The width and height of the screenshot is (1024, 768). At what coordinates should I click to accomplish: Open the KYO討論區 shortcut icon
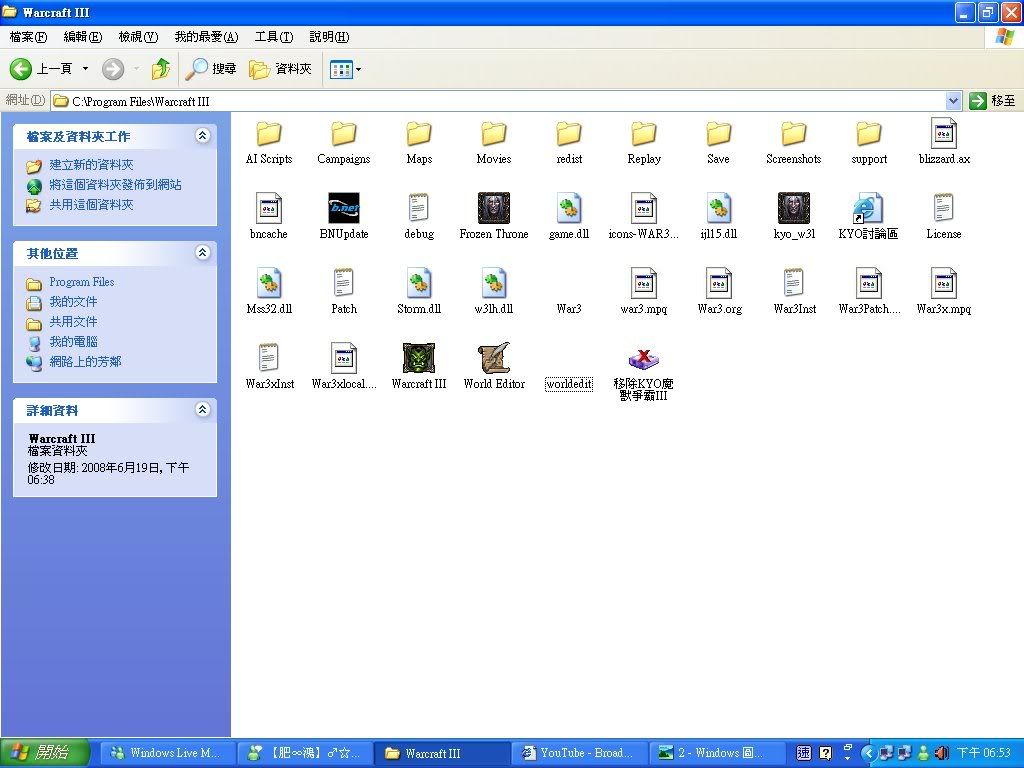pyautogui.click(x=867, y=208)
